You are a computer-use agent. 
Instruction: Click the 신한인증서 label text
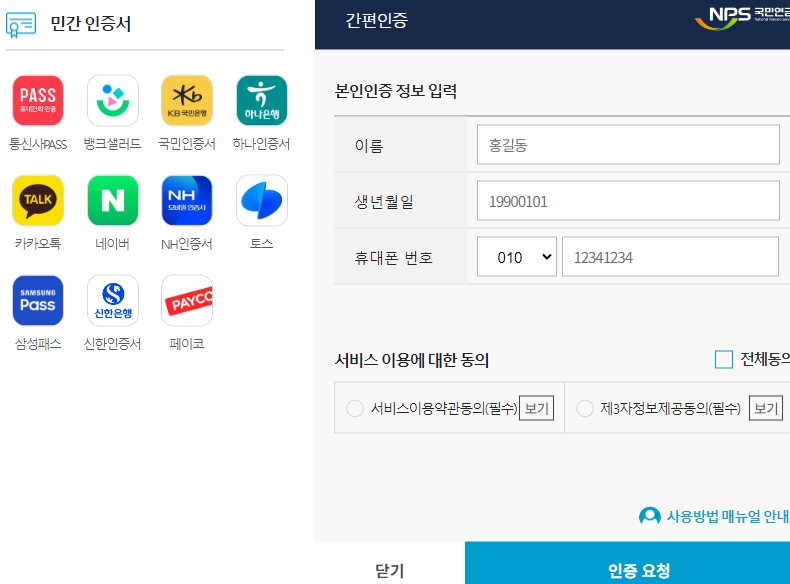coord(112,344)
